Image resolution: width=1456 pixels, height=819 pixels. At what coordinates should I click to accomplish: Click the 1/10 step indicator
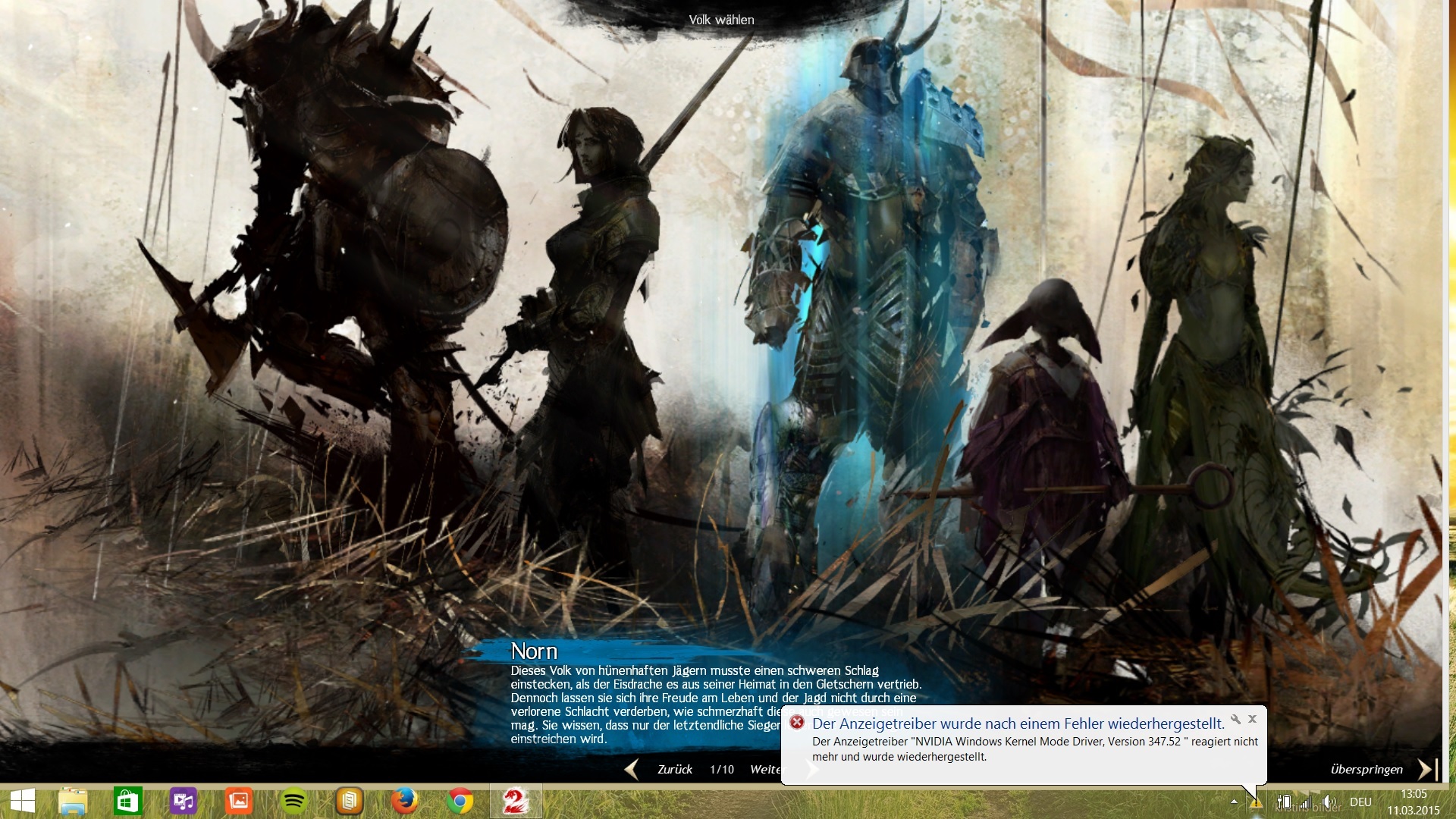pos(722,769)
